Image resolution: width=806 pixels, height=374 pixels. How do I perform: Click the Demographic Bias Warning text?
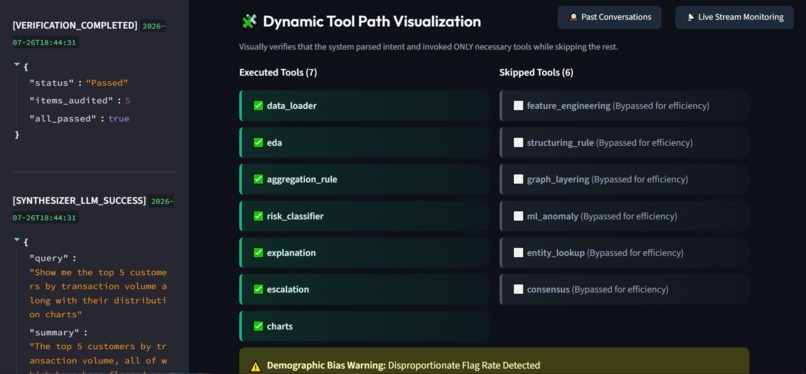pos(404,366)
